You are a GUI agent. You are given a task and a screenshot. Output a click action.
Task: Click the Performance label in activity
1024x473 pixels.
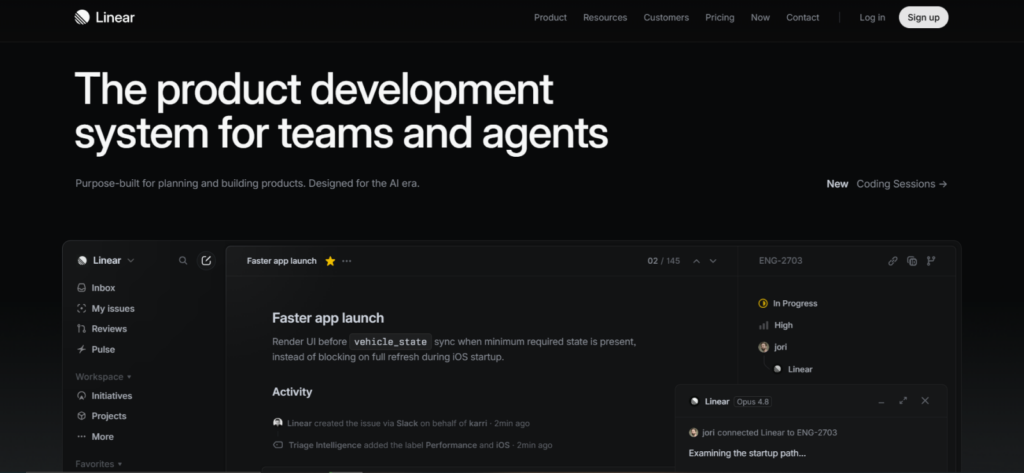[x=451, y=445]
